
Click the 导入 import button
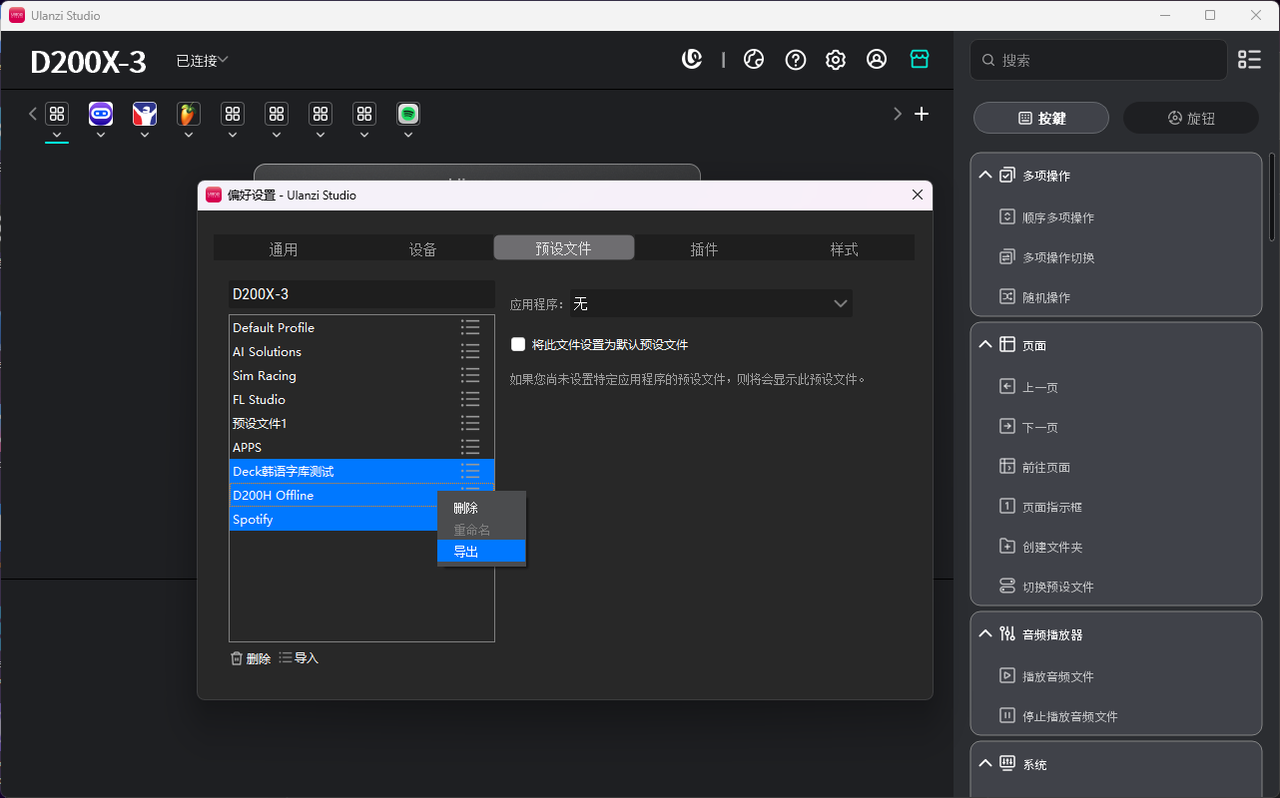click(299, 658)
